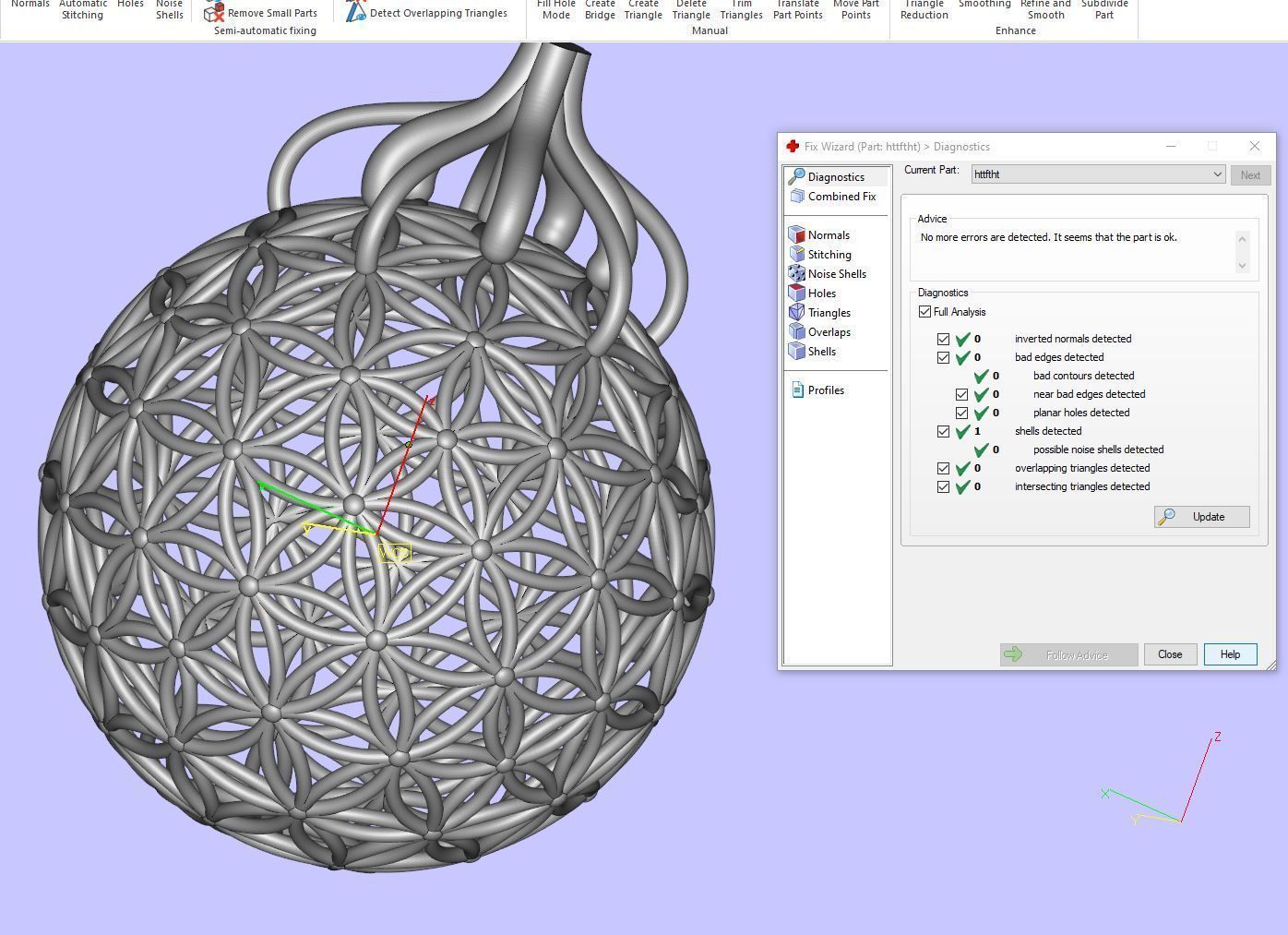Uncheck the bad edges detection checkbox
The height and width of the screenshot is (935, 1288).
943,357
